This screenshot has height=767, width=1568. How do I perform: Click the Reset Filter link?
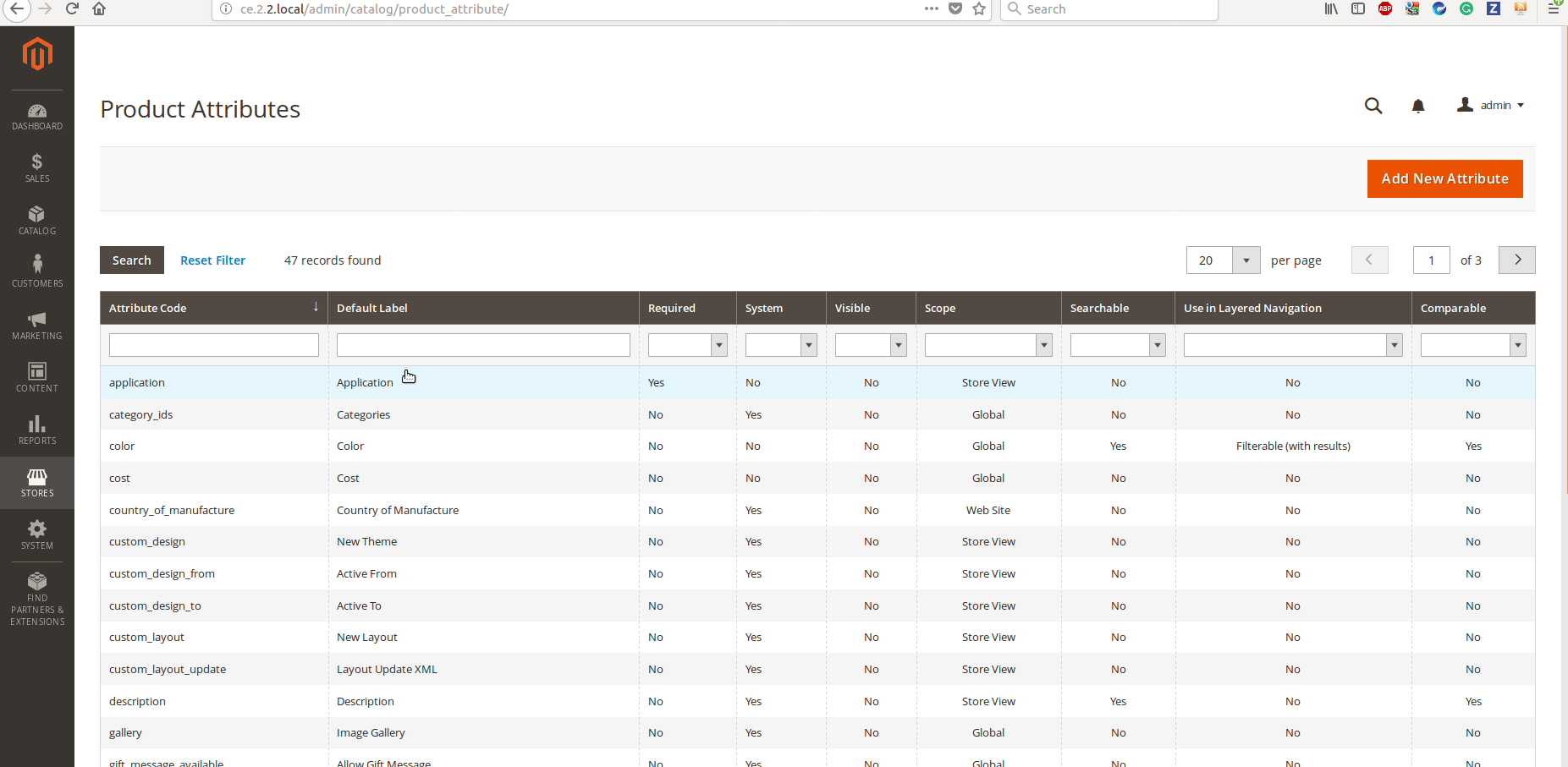(x=212, y=260)
